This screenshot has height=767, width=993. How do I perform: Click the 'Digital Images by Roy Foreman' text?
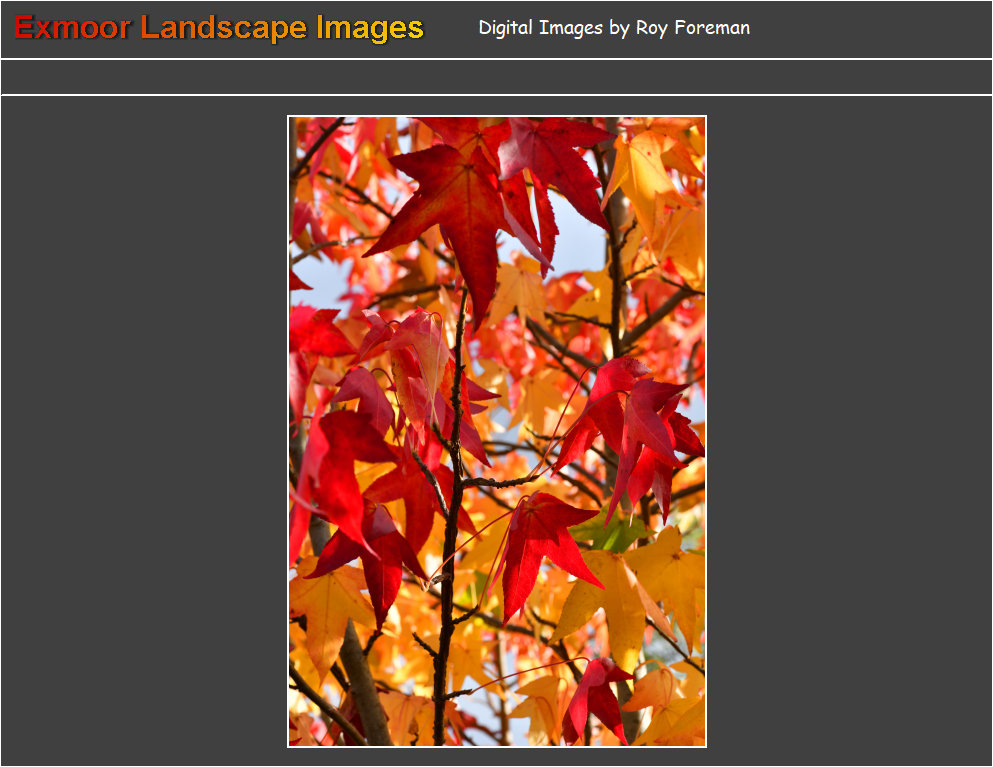click(x=614, y=28)
